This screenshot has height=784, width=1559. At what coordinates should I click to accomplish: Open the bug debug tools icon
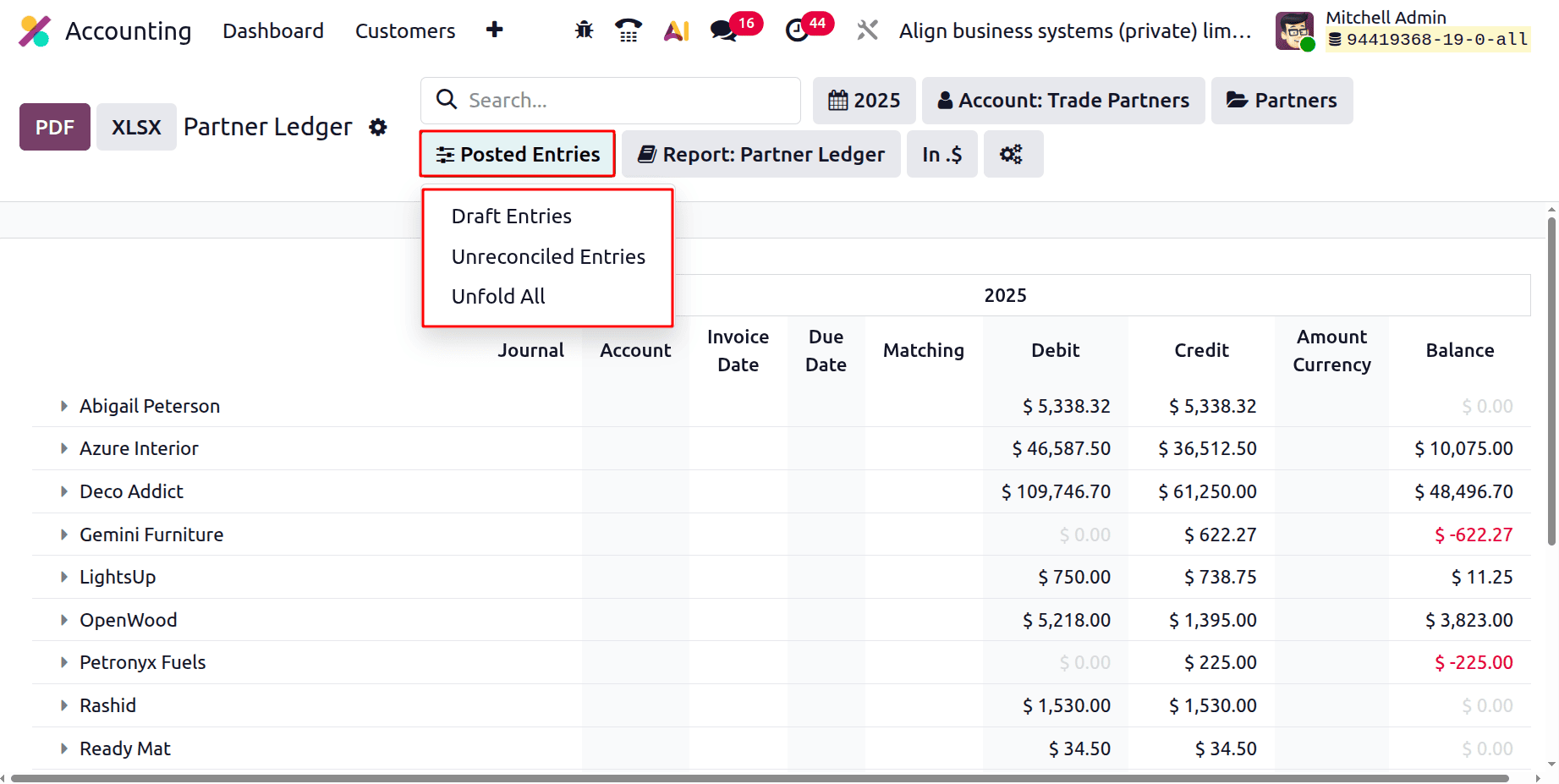(x=584, y=30)
